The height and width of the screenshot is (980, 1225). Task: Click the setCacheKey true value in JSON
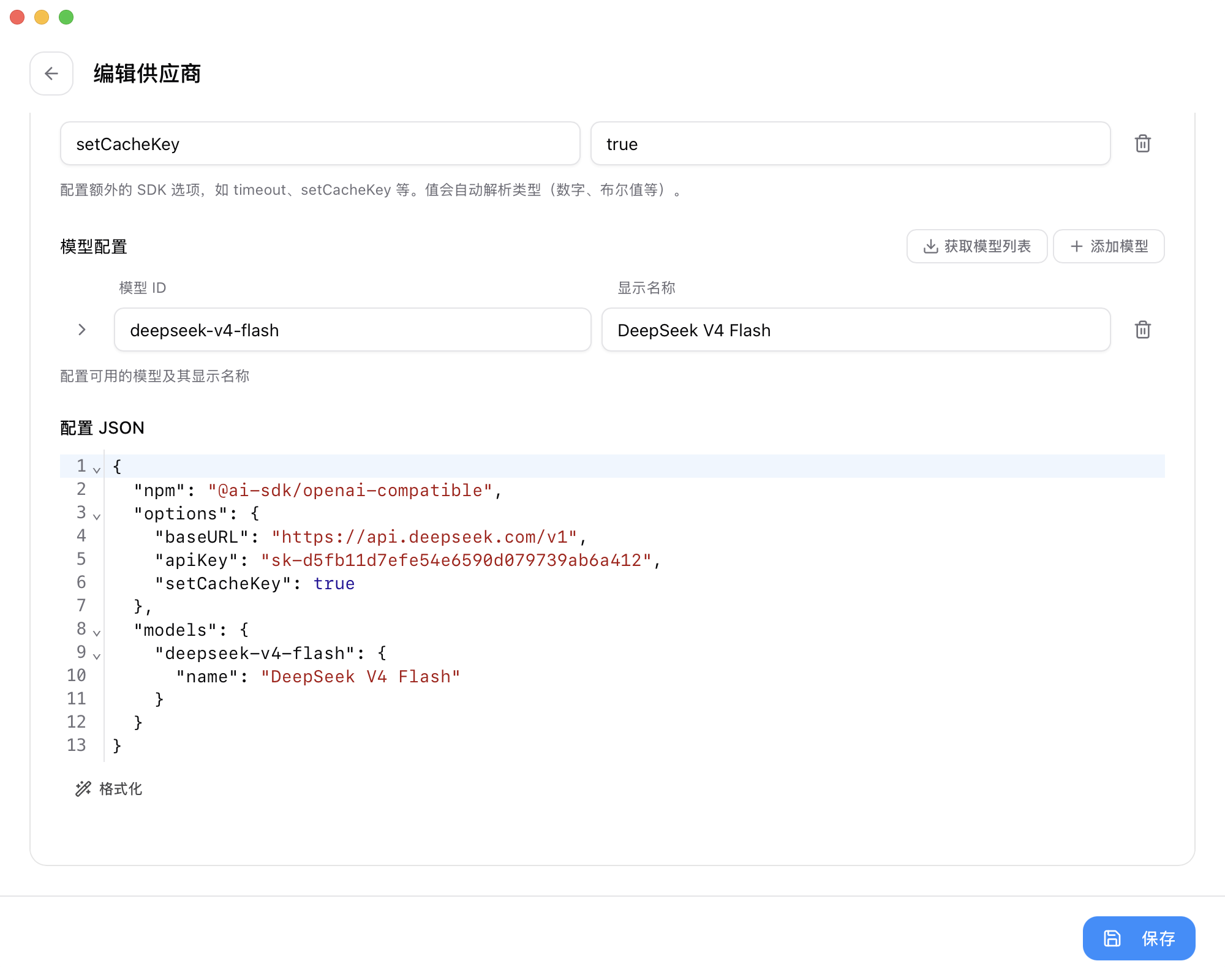(334, 584)
